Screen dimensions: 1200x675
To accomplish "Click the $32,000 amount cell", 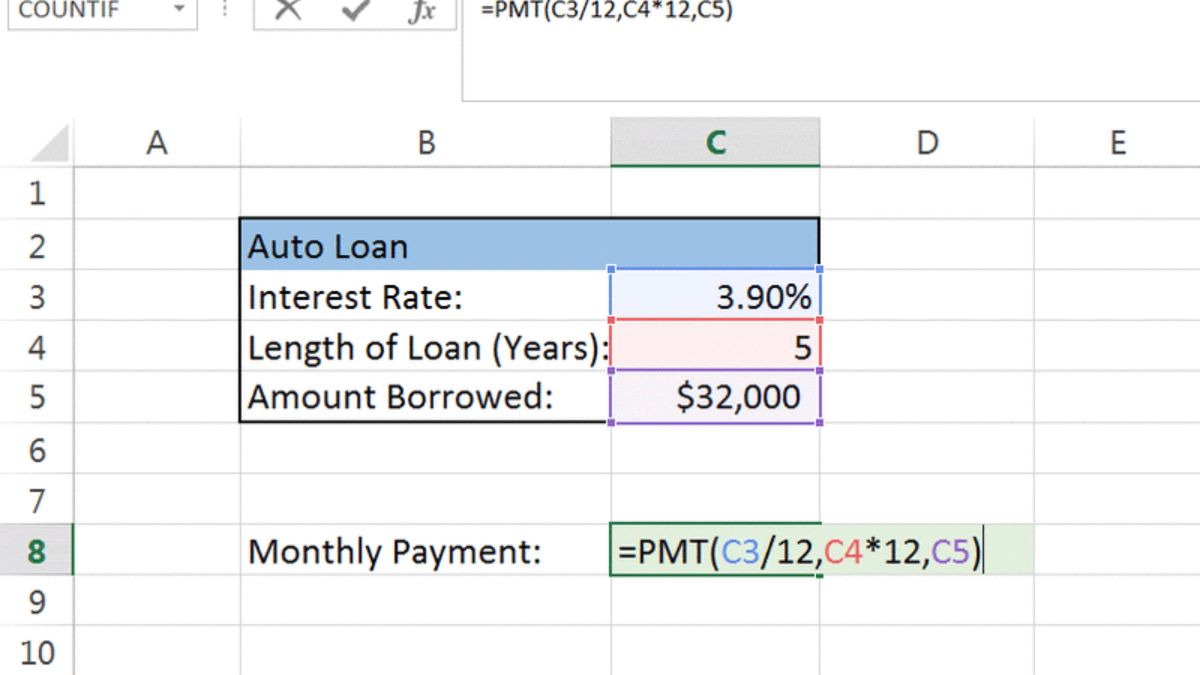I will 715,398.
